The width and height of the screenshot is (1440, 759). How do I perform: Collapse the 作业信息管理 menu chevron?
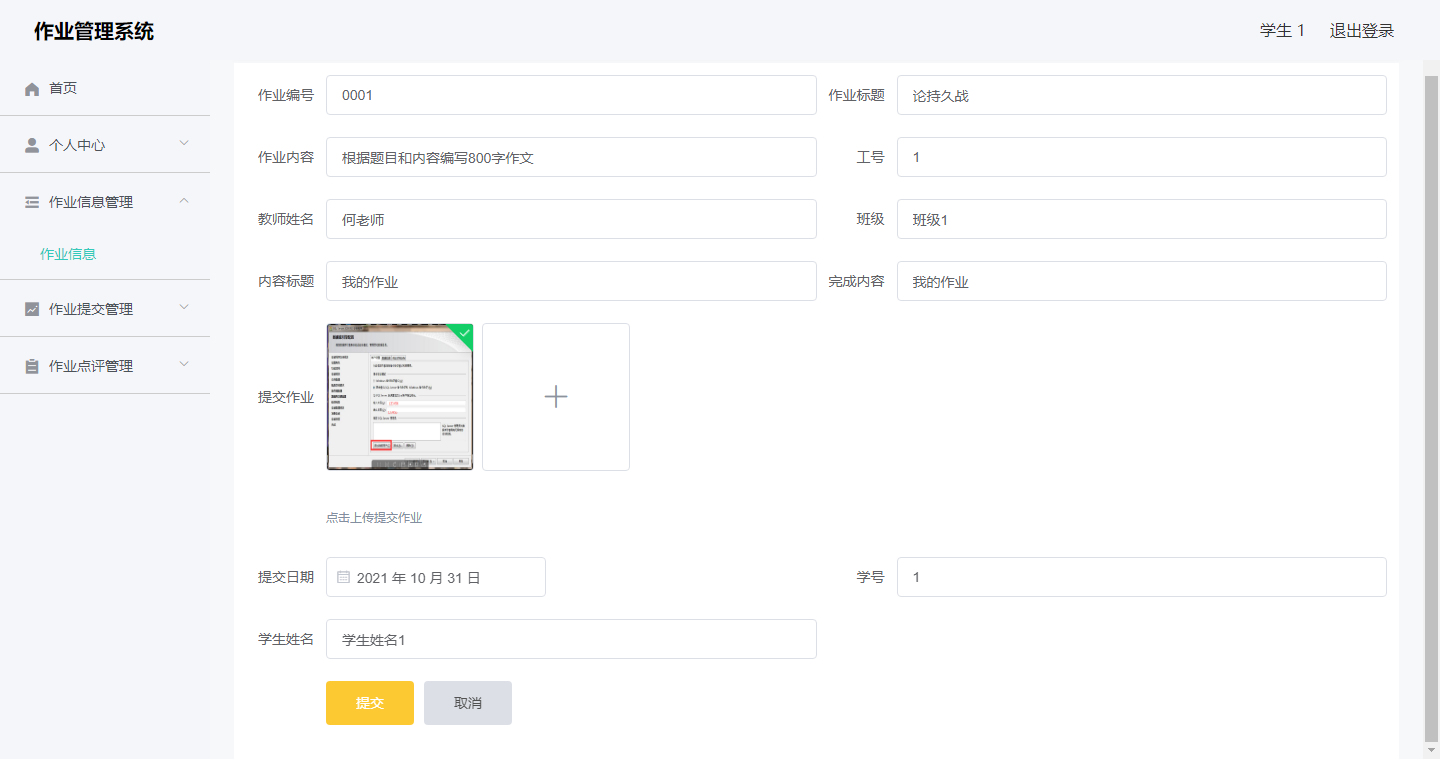(184, 200)
